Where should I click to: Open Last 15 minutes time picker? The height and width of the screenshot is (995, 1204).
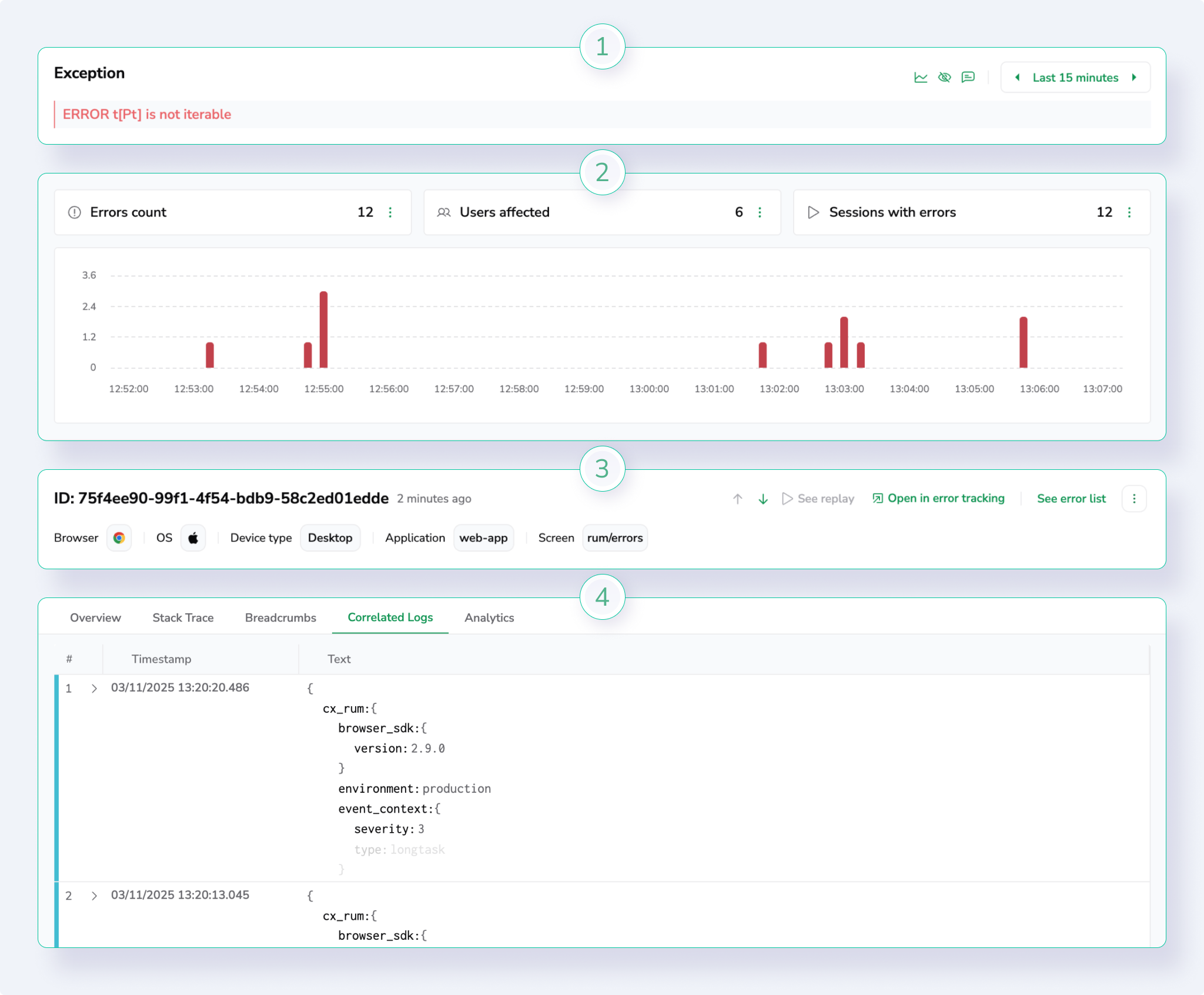[1075, 78]
